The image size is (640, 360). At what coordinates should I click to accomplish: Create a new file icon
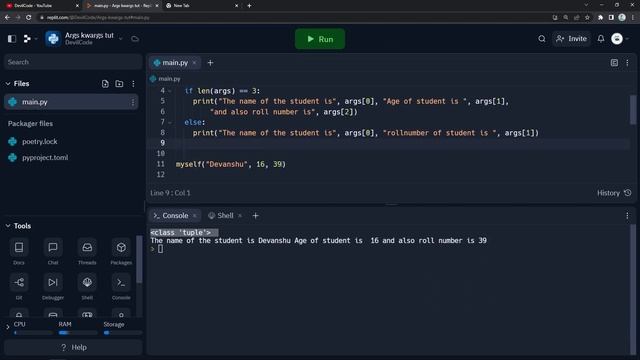coord(105,84)
